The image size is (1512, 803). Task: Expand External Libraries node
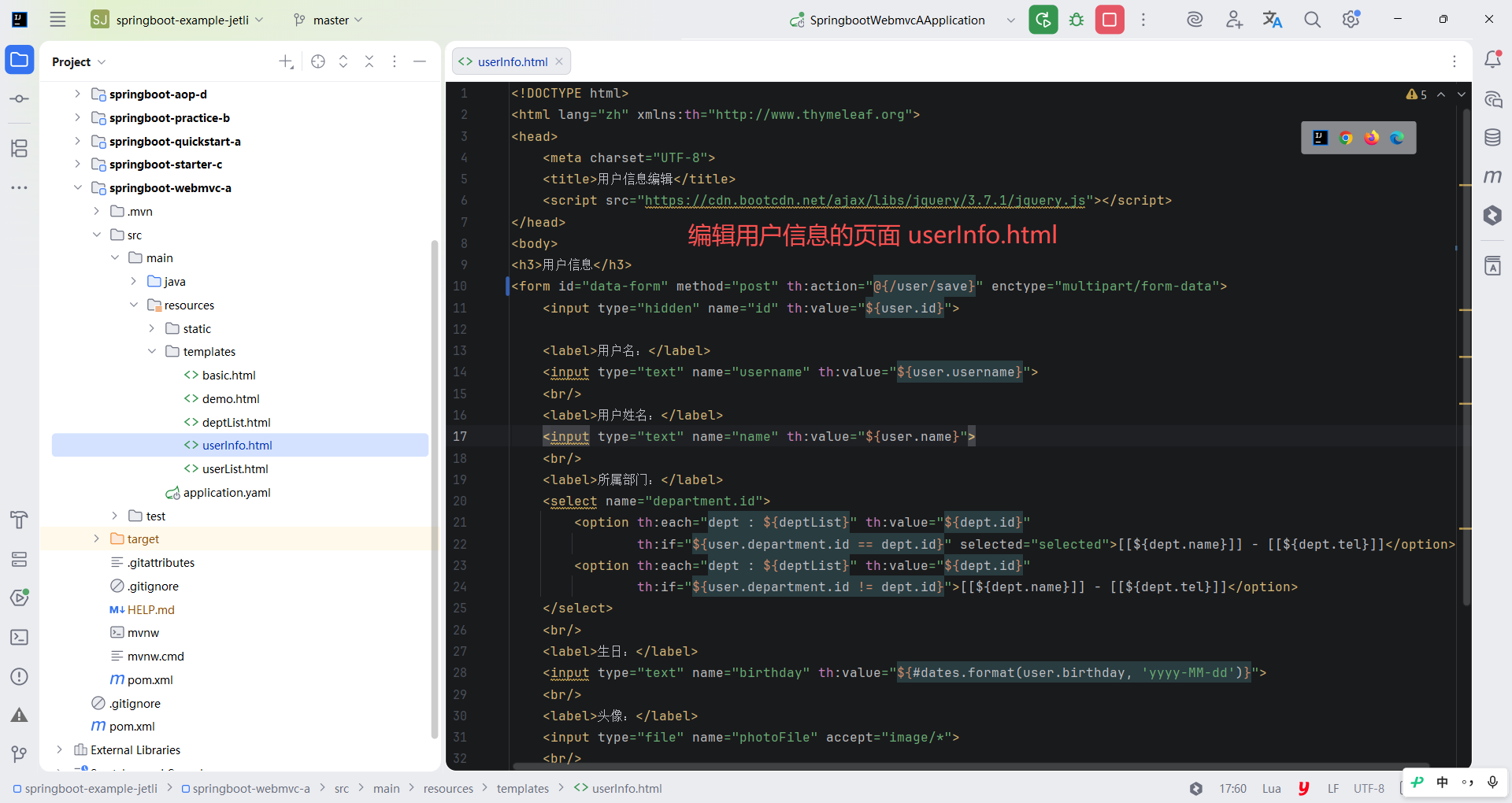59,749
